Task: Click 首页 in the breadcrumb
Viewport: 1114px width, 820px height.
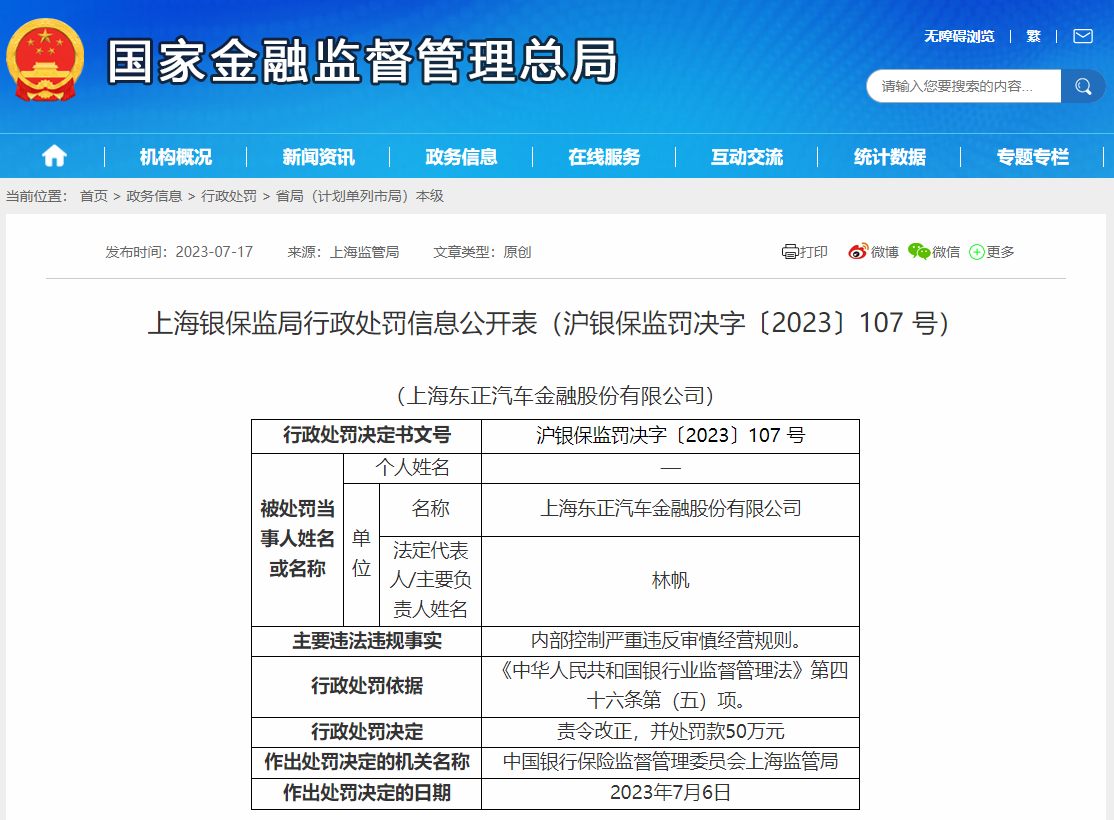Action: (94, 196)
